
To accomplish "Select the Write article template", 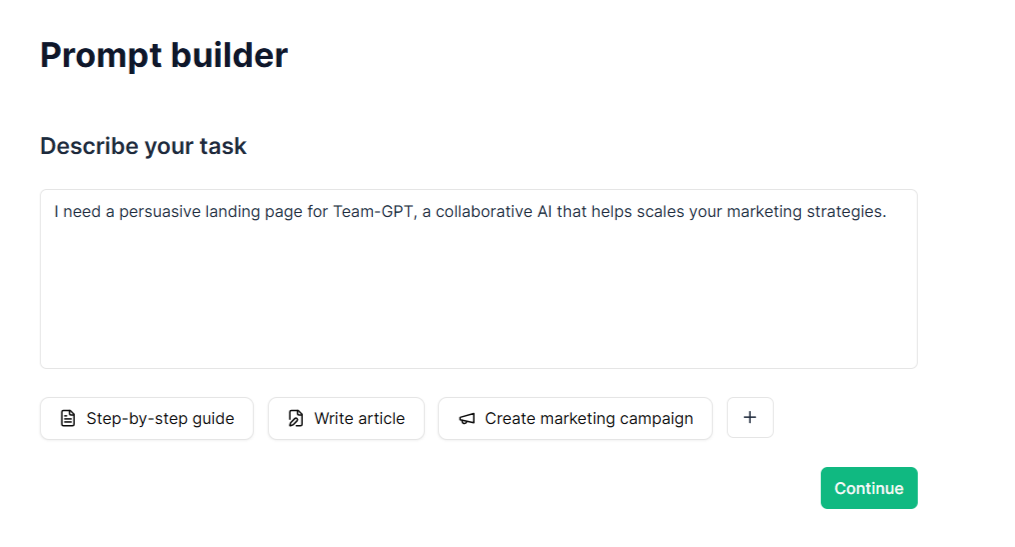I will pyautogui.click(x=346, y=418).
